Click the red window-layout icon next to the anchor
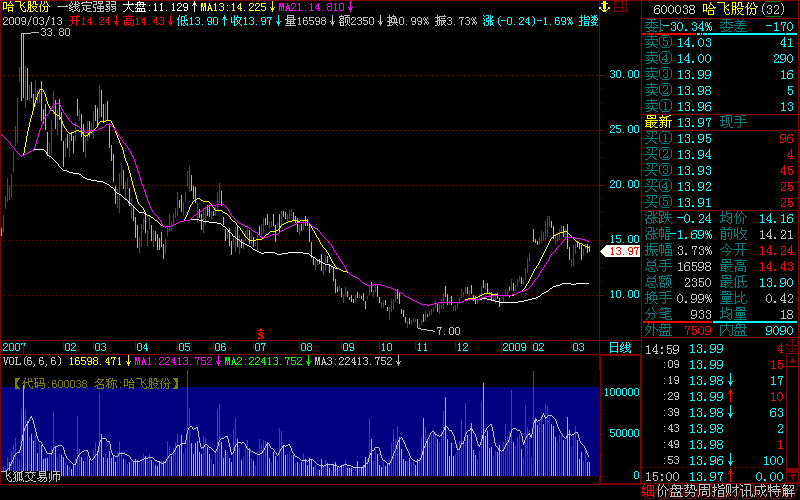Viewport: 800px width, 500px height. pyautogui.click(x=620, y=7)
